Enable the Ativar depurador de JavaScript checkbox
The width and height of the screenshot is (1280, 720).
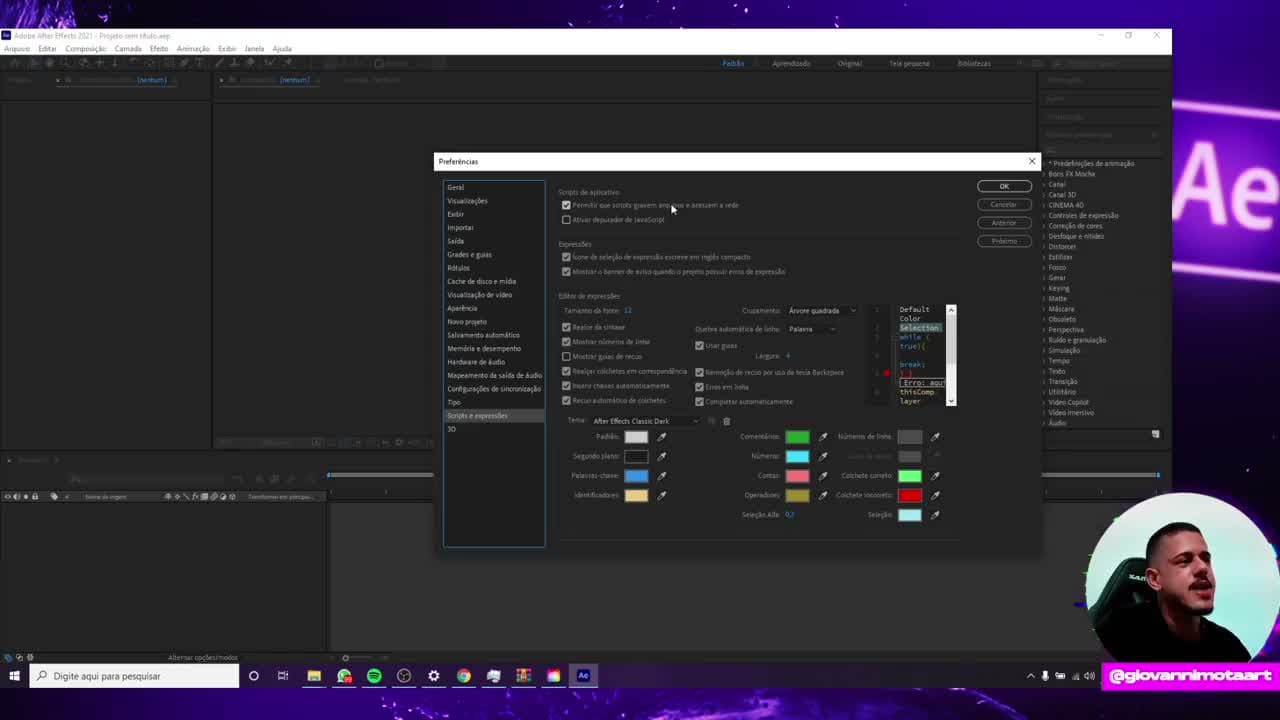click(x=566, y=220)
